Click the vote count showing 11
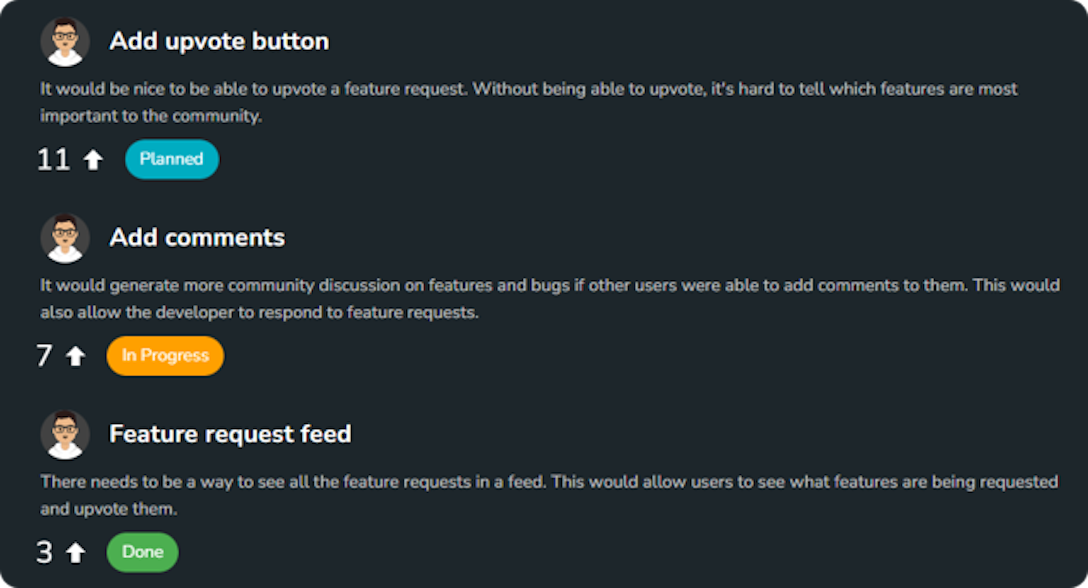The width and height of the screenshot is (1088, 588). click(x=53, y=159)
